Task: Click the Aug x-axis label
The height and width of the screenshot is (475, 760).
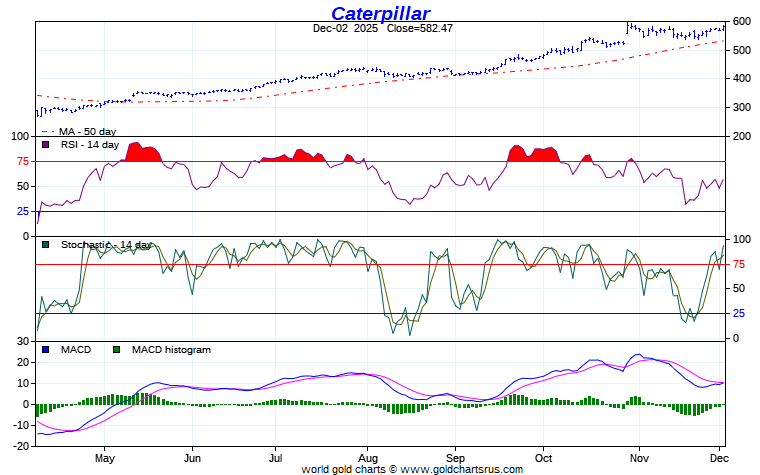Action: pyautogui.click(x=368, y=458)
